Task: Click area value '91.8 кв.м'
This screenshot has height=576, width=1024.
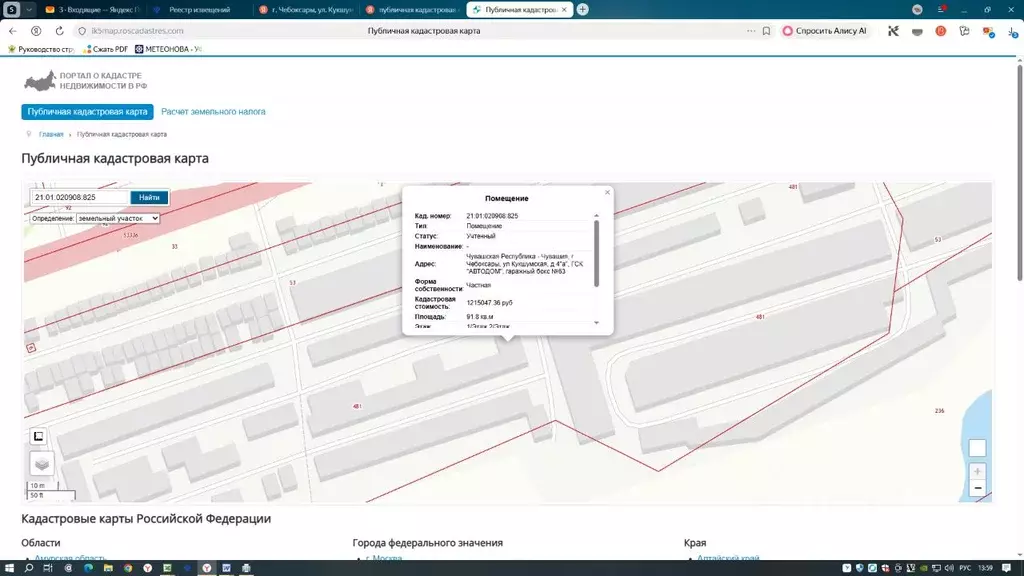Action: coord(479,317)
